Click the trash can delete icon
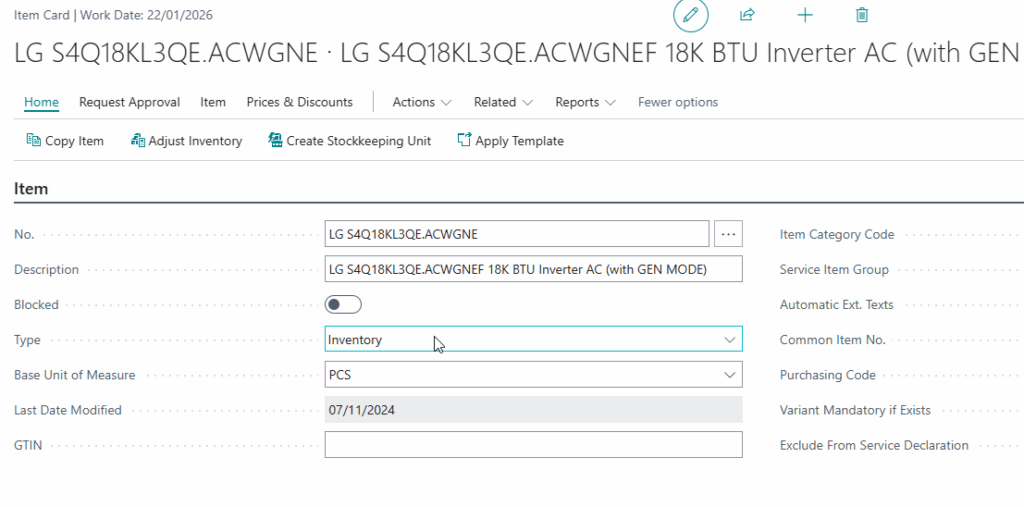This screenshot has height=507, width=1024. [x=862, y=15]
